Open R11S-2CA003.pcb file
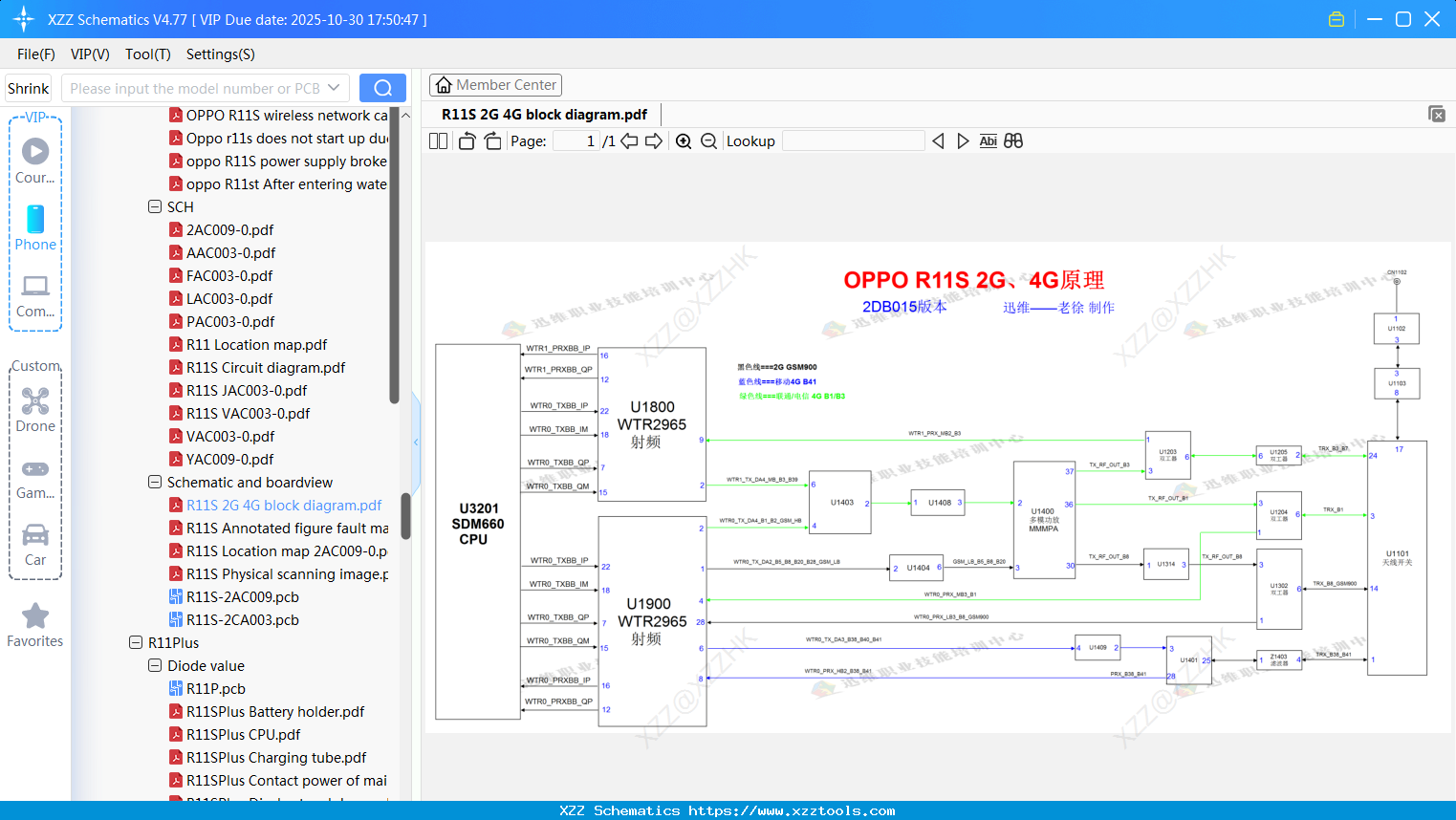 (x=242, y=620)
